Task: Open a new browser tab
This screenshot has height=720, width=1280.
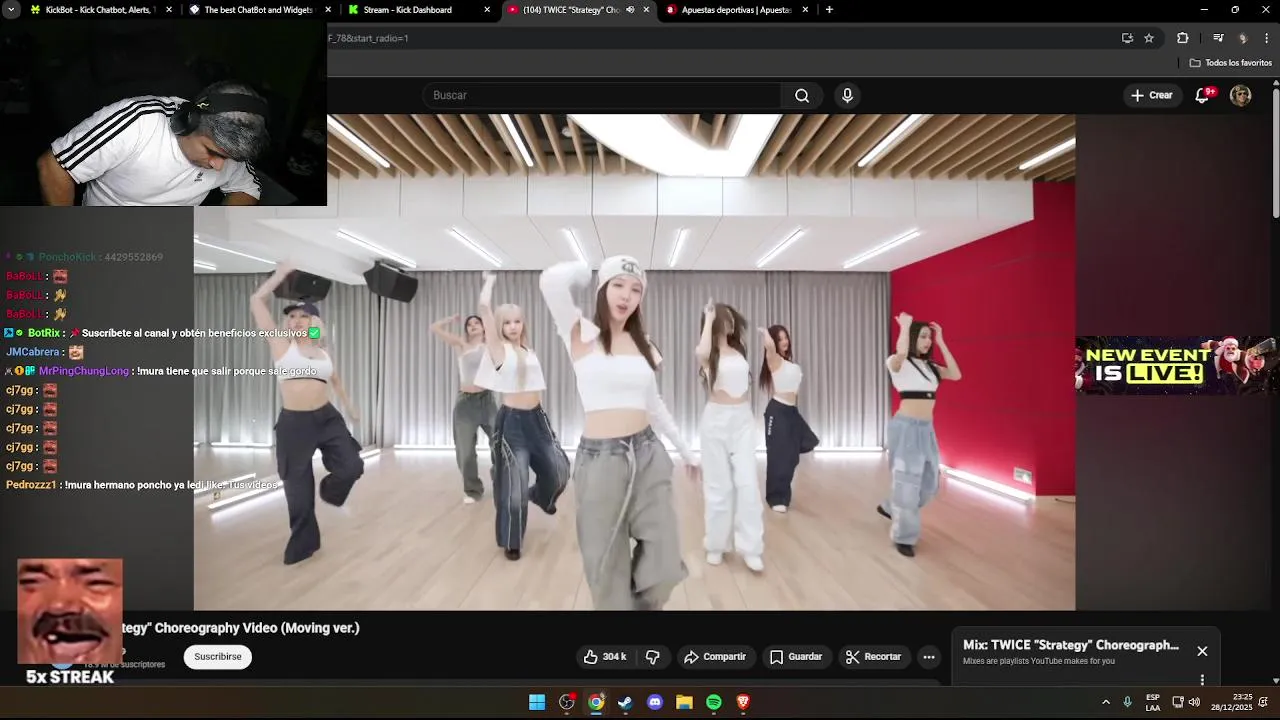Action: tap(829, 10)
